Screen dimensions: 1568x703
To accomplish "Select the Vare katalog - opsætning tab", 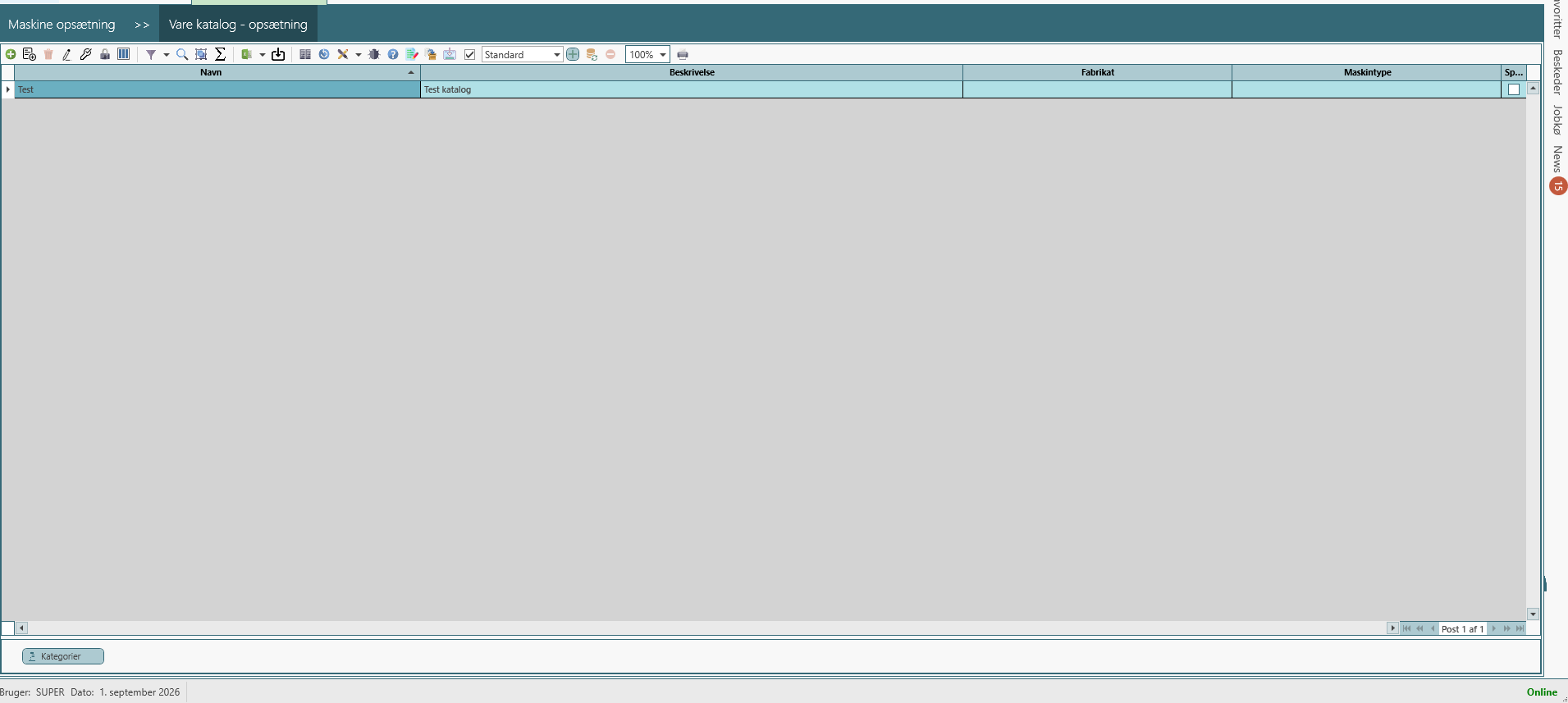I will 238,25.
